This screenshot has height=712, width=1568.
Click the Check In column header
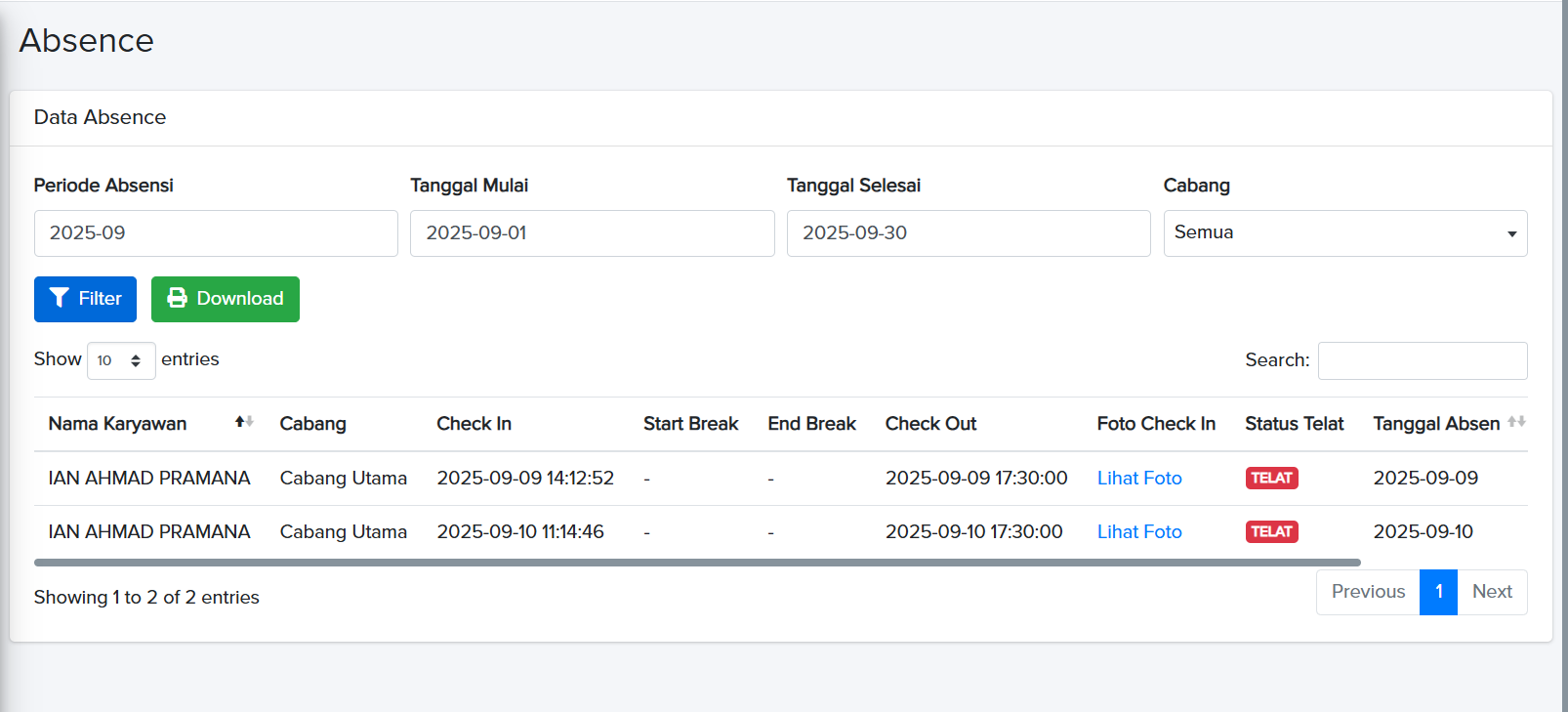point(474,424)
